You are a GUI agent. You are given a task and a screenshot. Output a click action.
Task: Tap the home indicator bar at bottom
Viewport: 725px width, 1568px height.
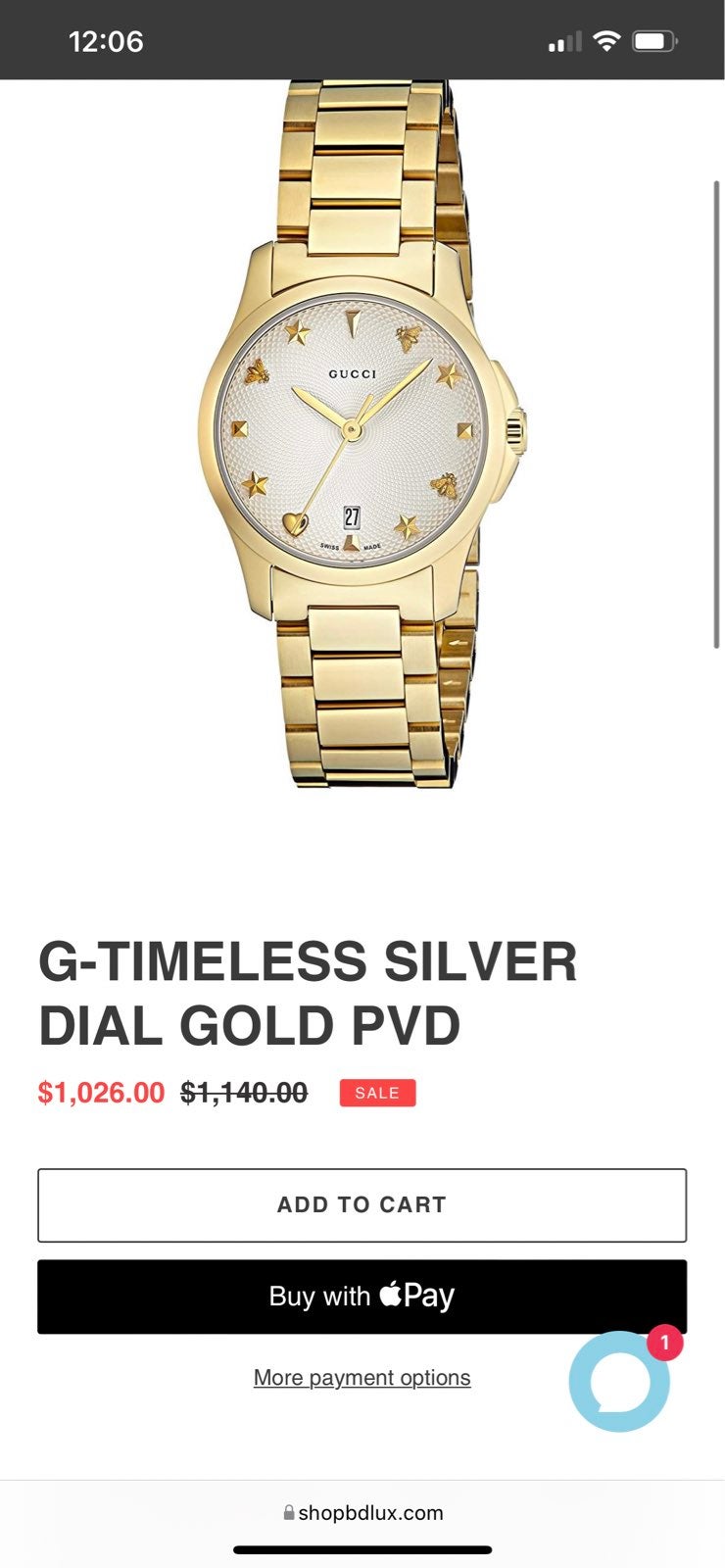tap(362, 1549)
